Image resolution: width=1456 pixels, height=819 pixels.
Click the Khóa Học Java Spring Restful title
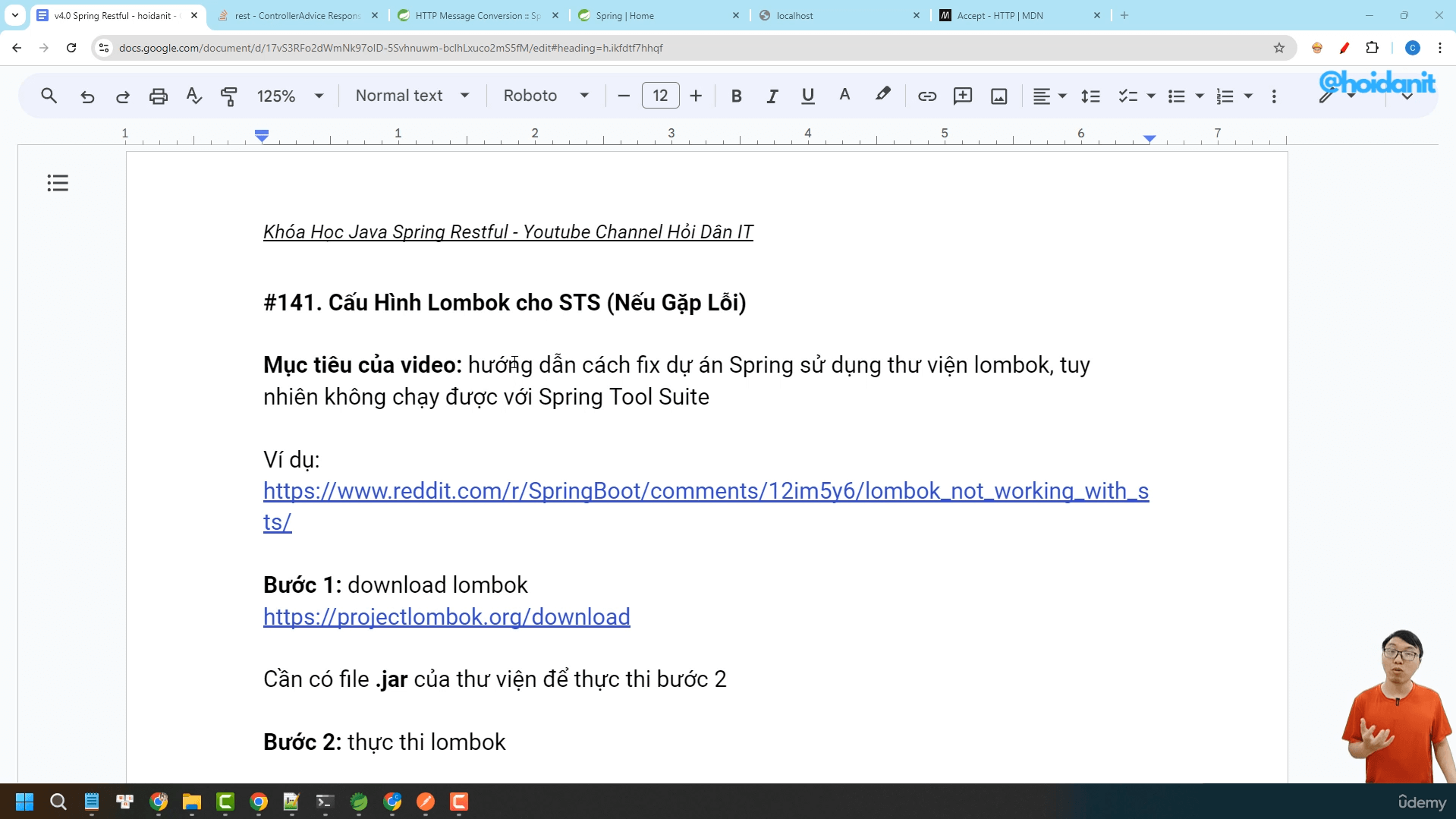508,232
